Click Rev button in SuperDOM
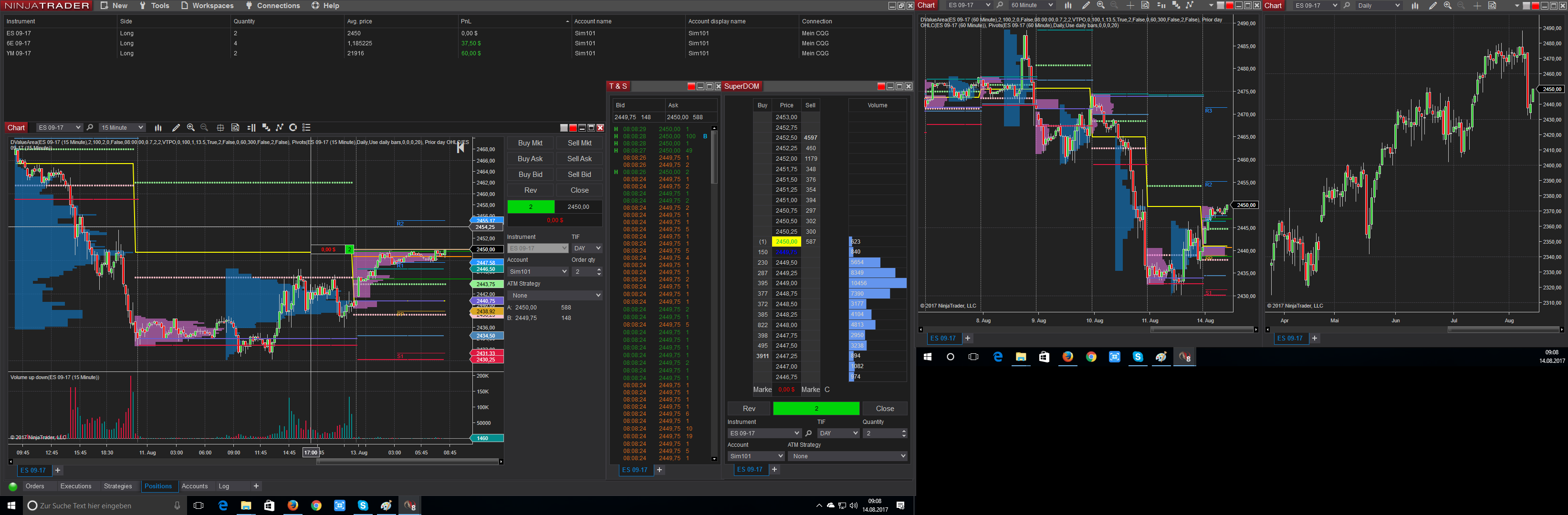 (x=749, y=409)
